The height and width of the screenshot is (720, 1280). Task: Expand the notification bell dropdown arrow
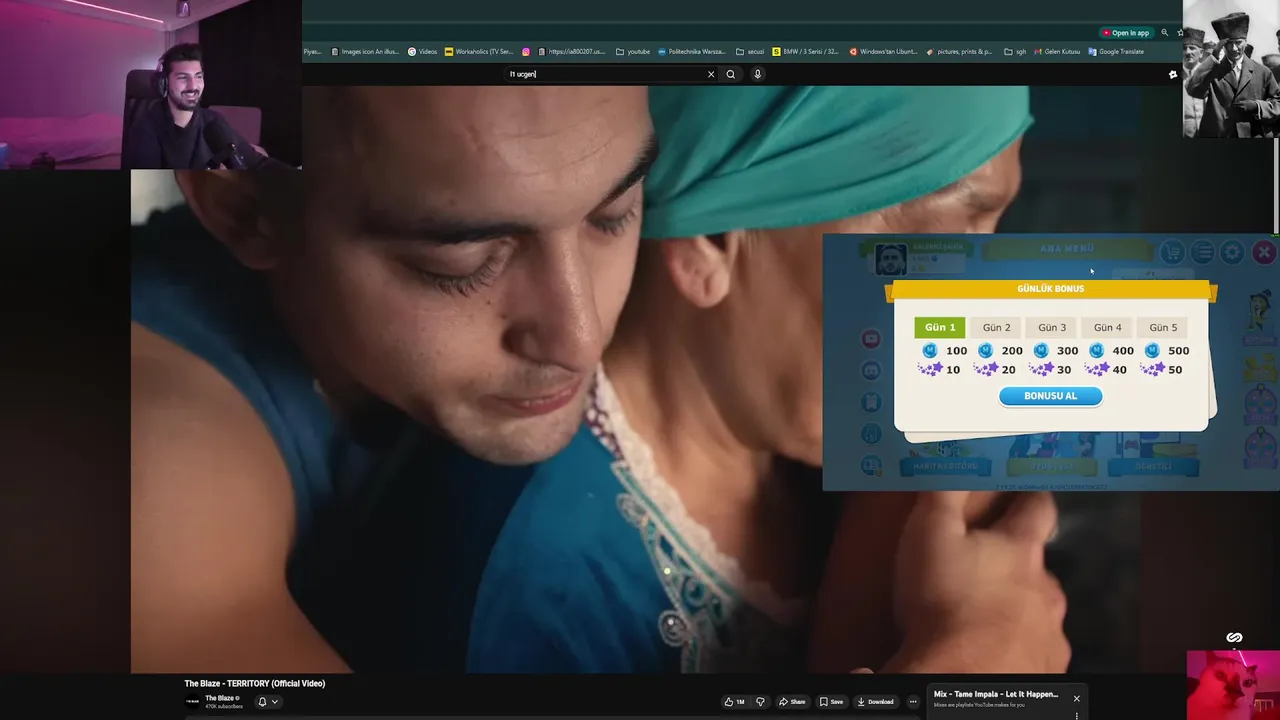(x=275, y=702)
